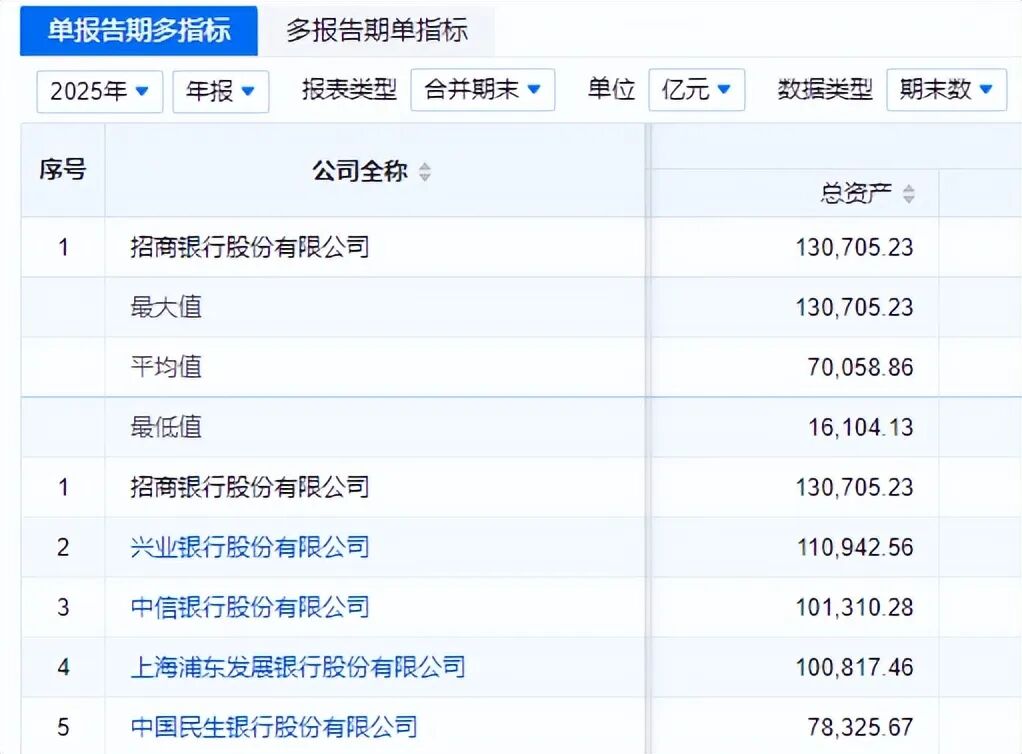Click row number 4 cell
1022x754 pixels.
coord(63,667)
